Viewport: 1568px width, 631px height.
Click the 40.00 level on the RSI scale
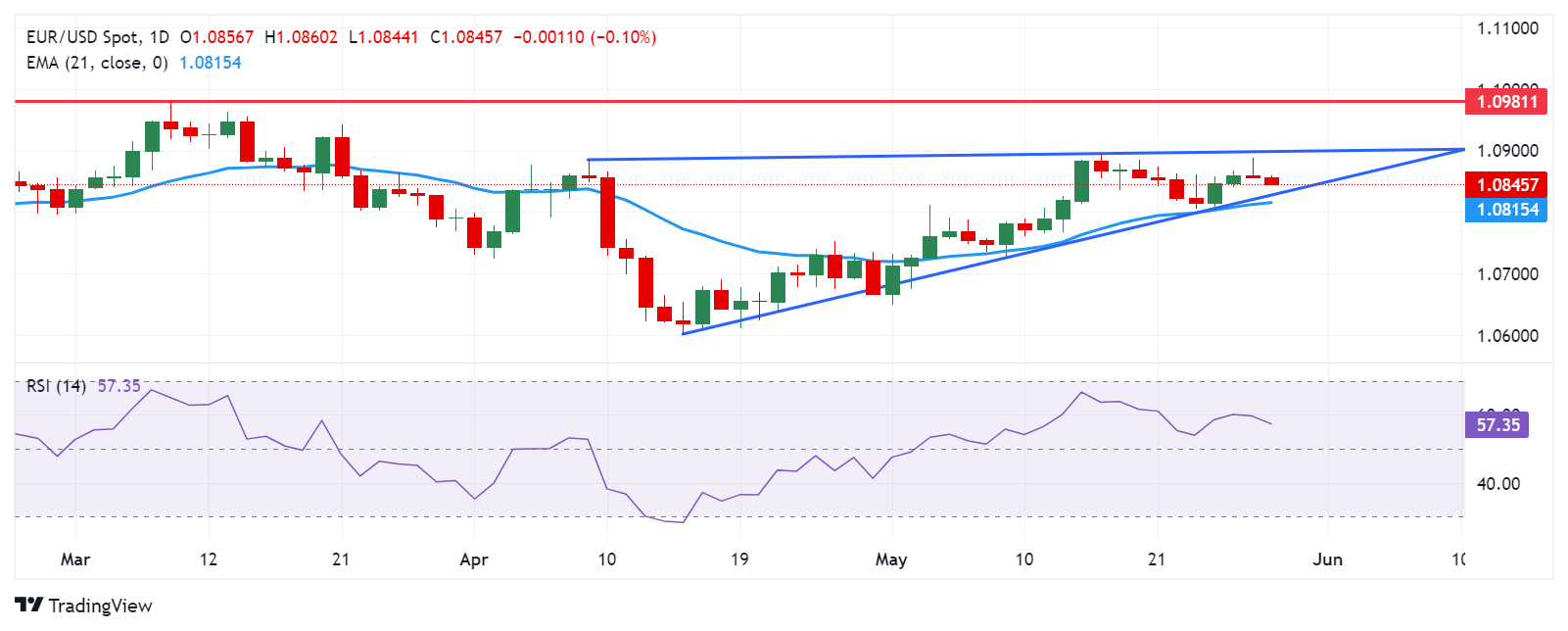click(x=1497, y=484)
